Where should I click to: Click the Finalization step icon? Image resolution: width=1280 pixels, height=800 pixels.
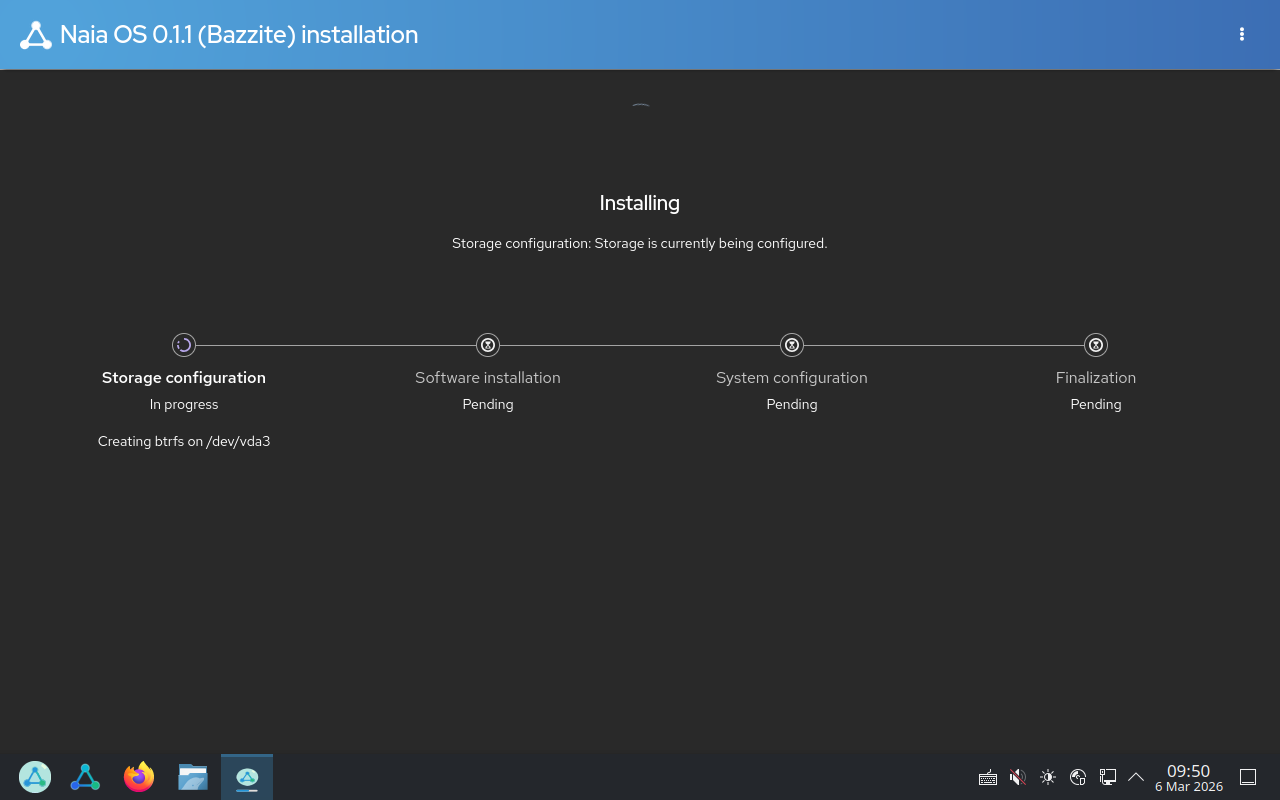pos(1095,345)
